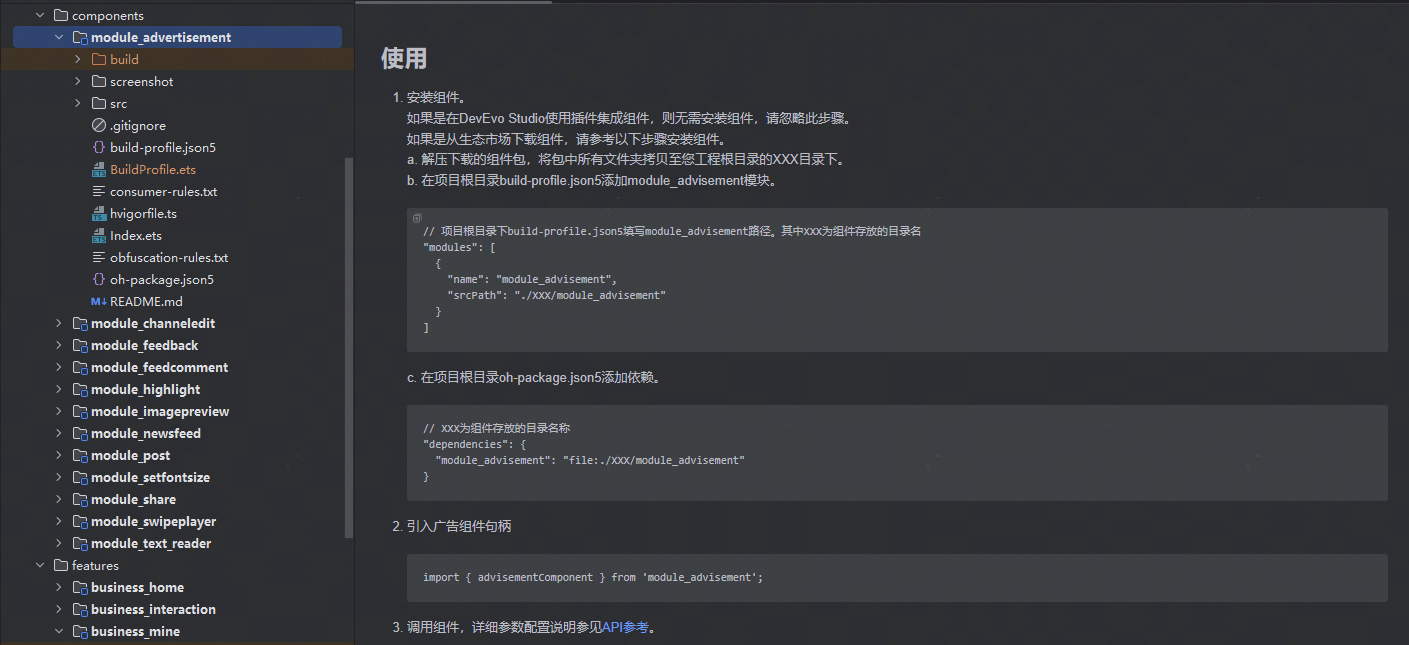Collapse the components folder chevron
The height and width of the screenshot is (645, 1409).
coord(40,15)
